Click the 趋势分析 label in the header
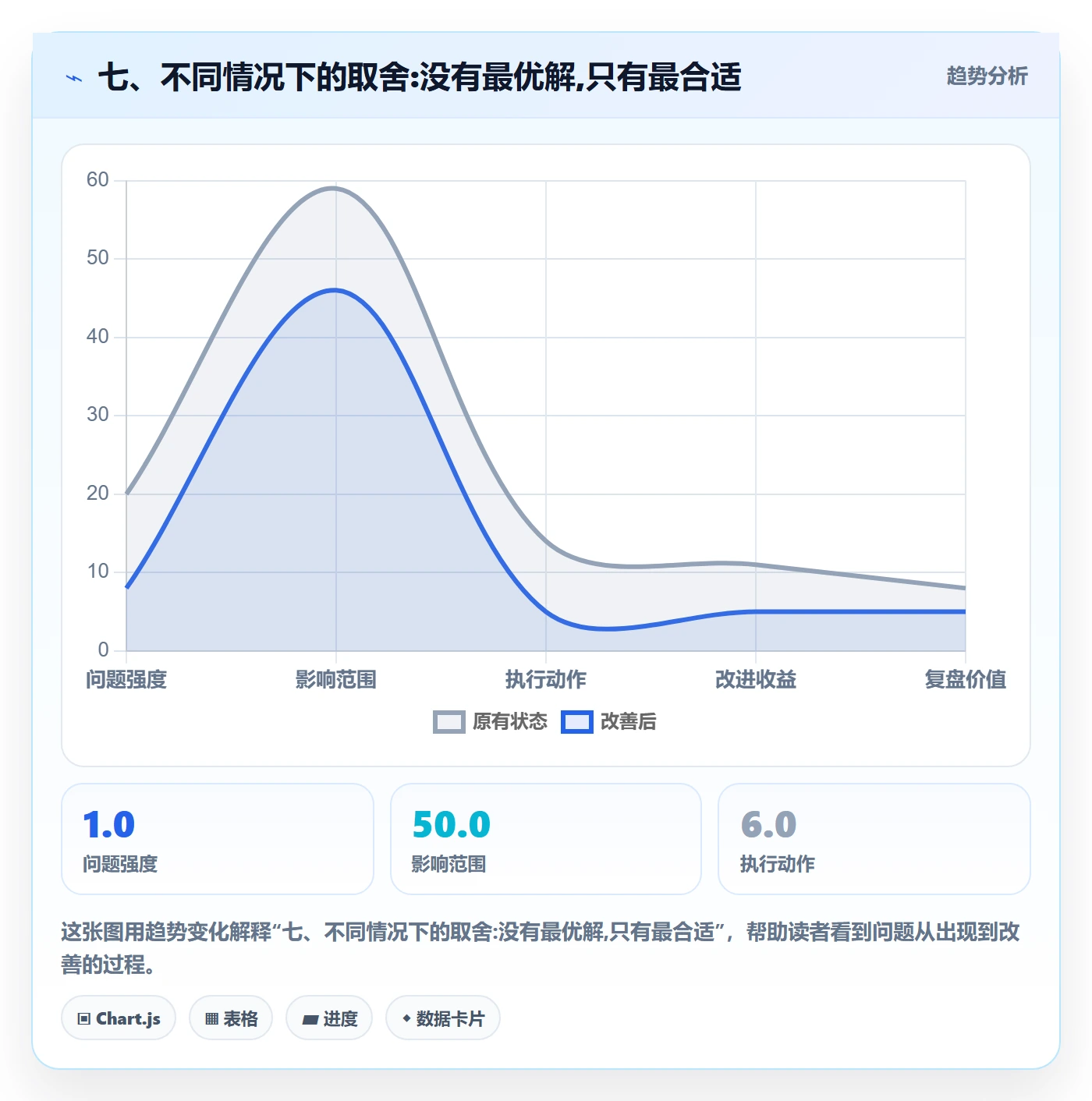This screenshot has width=1092, height=1101. coord(987,76)
